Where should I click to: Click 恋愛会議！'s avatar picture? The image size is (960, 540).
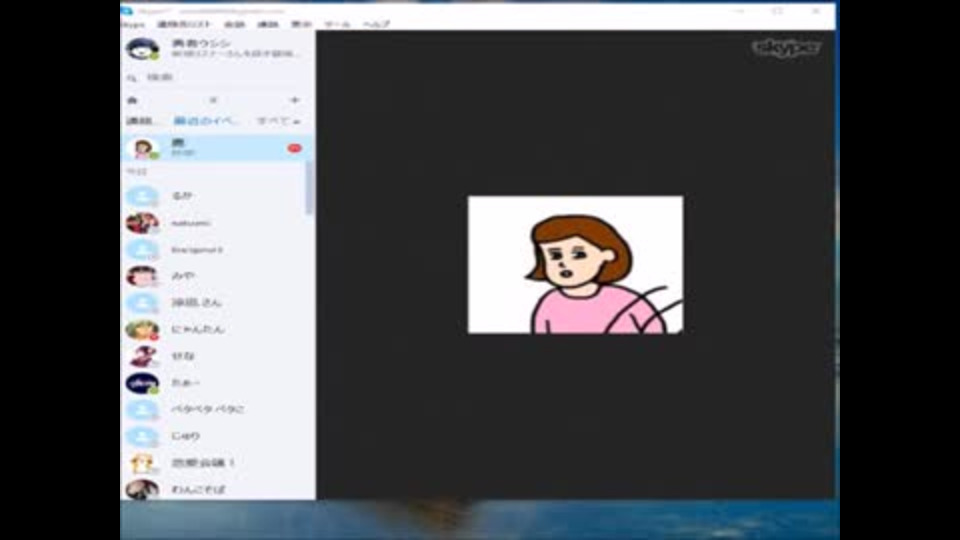pos(143,463)
